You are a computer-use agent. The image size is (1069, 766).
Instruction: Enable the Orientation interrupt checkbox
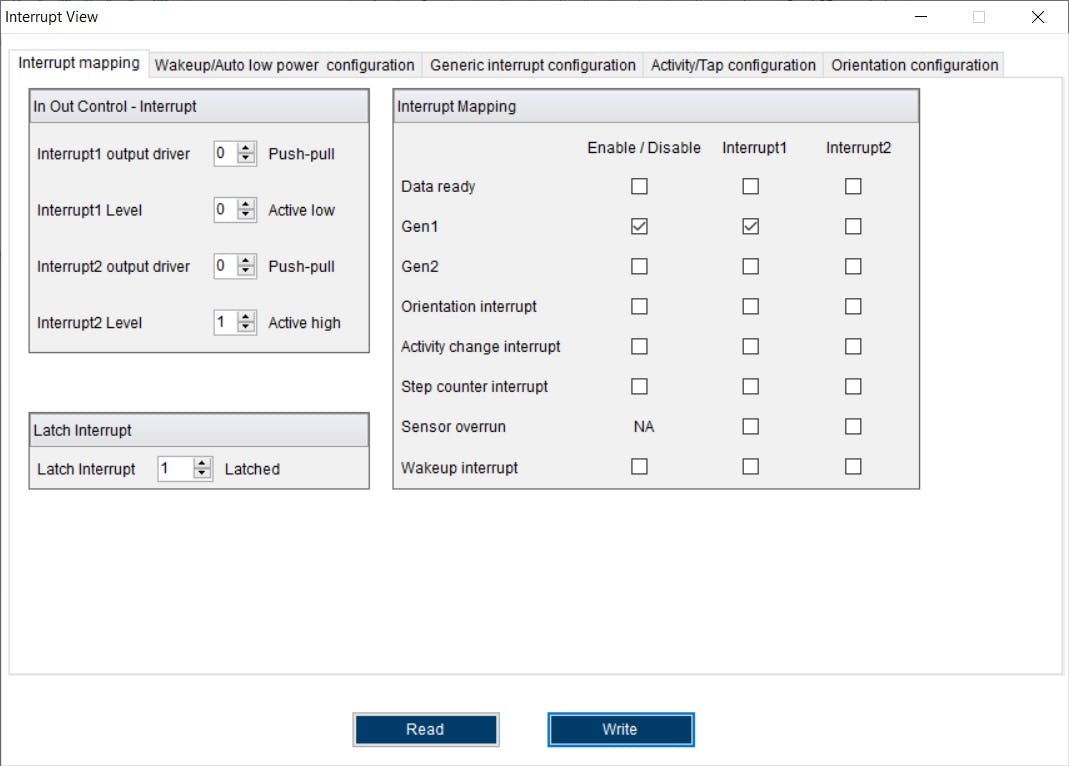point(640,307)
